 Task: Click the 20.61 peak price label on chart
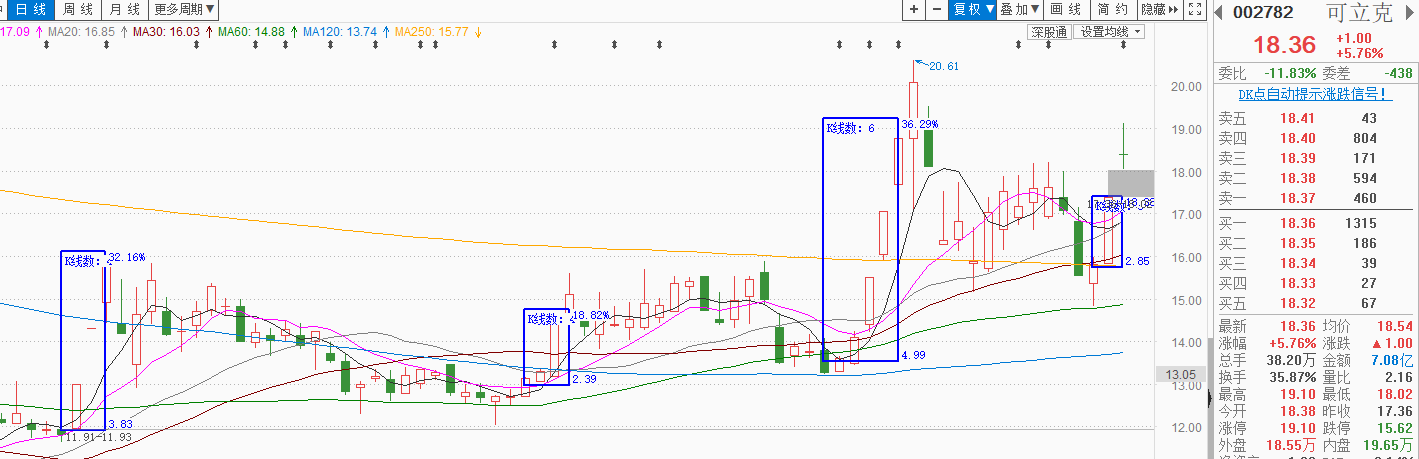944,66
